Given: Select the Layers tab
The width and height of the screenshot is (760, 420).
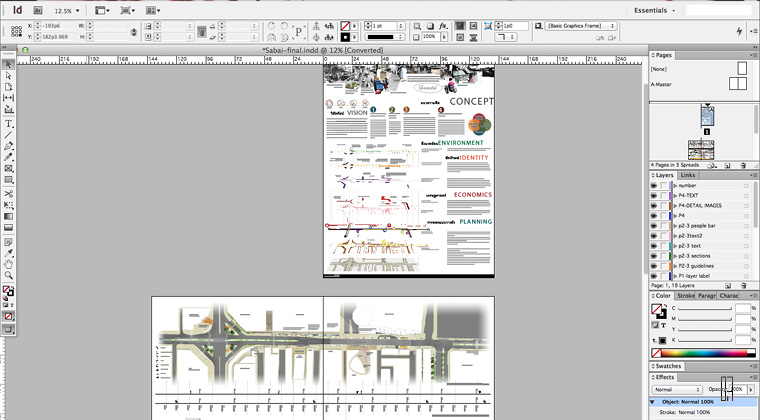Looking at the screenshot, I should coord(664,175).
